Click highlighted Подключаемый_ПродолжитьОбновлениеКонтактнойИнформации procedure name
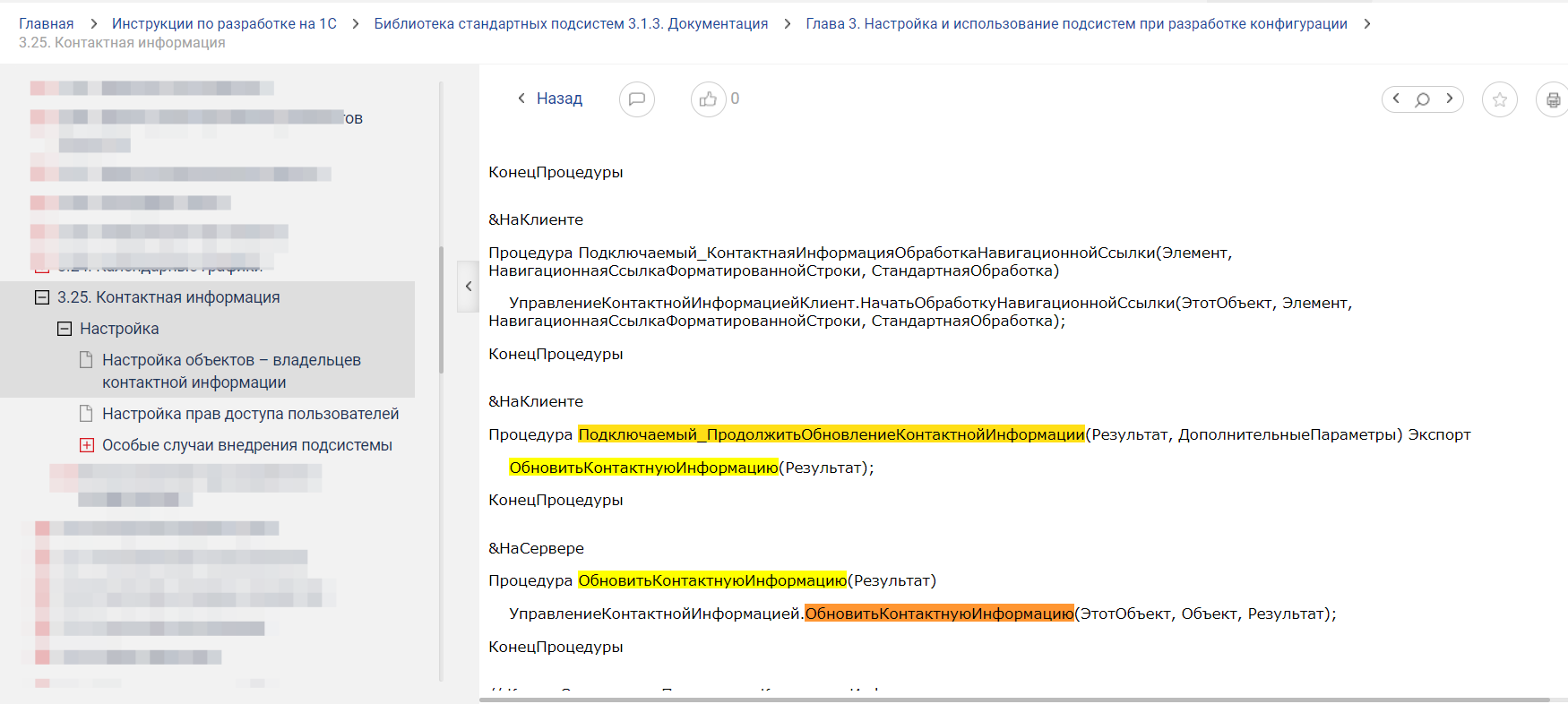 [831, 434]
